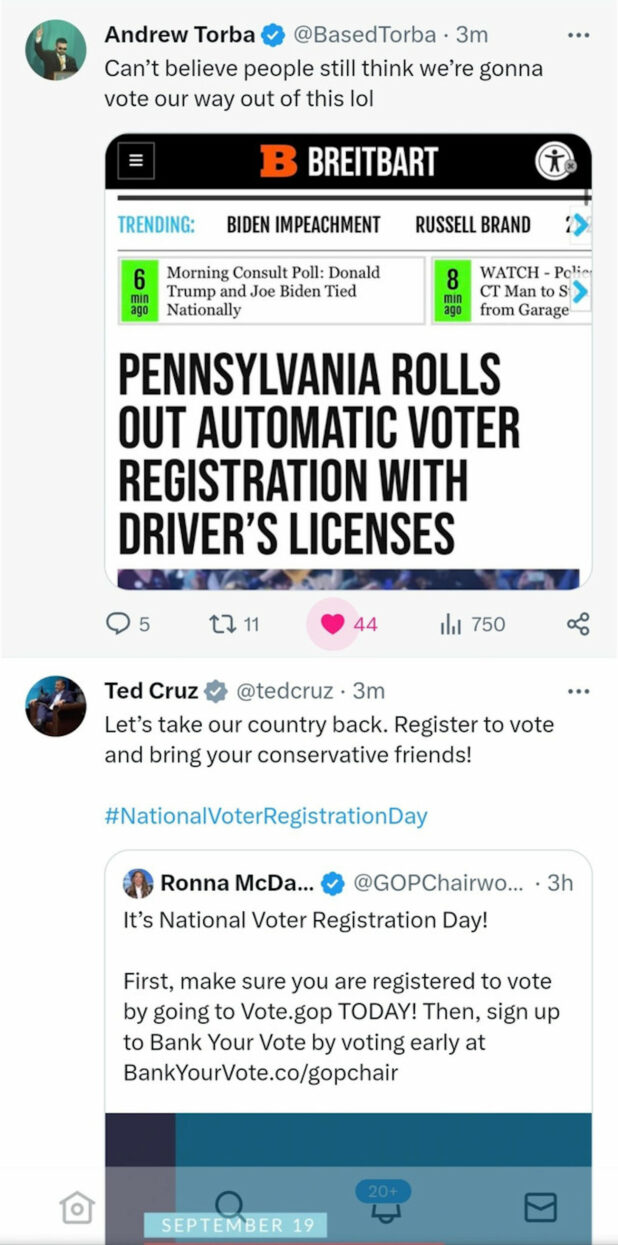The width and height of the screenshot is (618, 1245).
Task: Unlike Andrew Torba's post heart
Action: [333, 624]
